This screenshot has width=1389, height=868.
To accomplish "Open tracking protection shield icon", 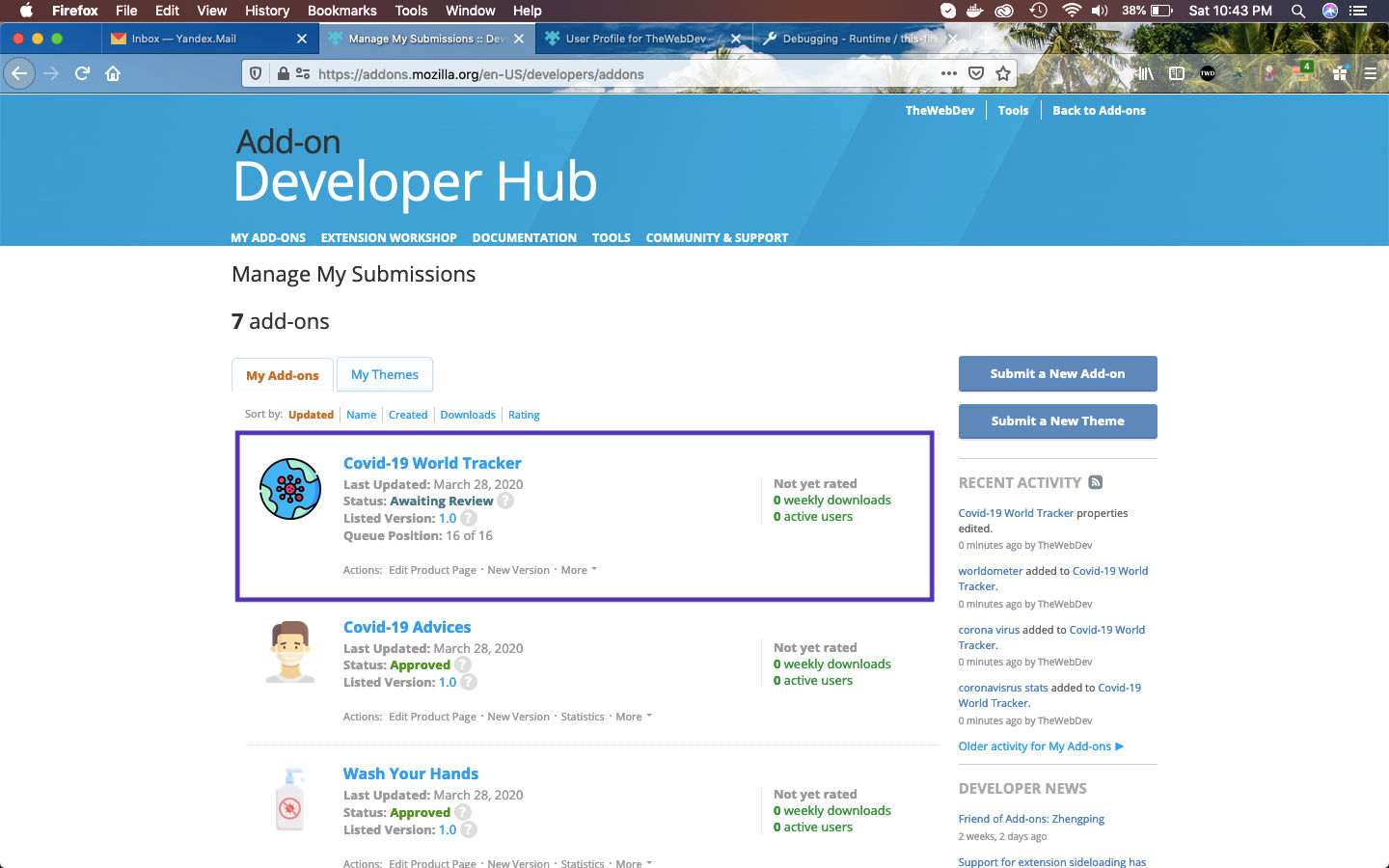I will 256,73.
